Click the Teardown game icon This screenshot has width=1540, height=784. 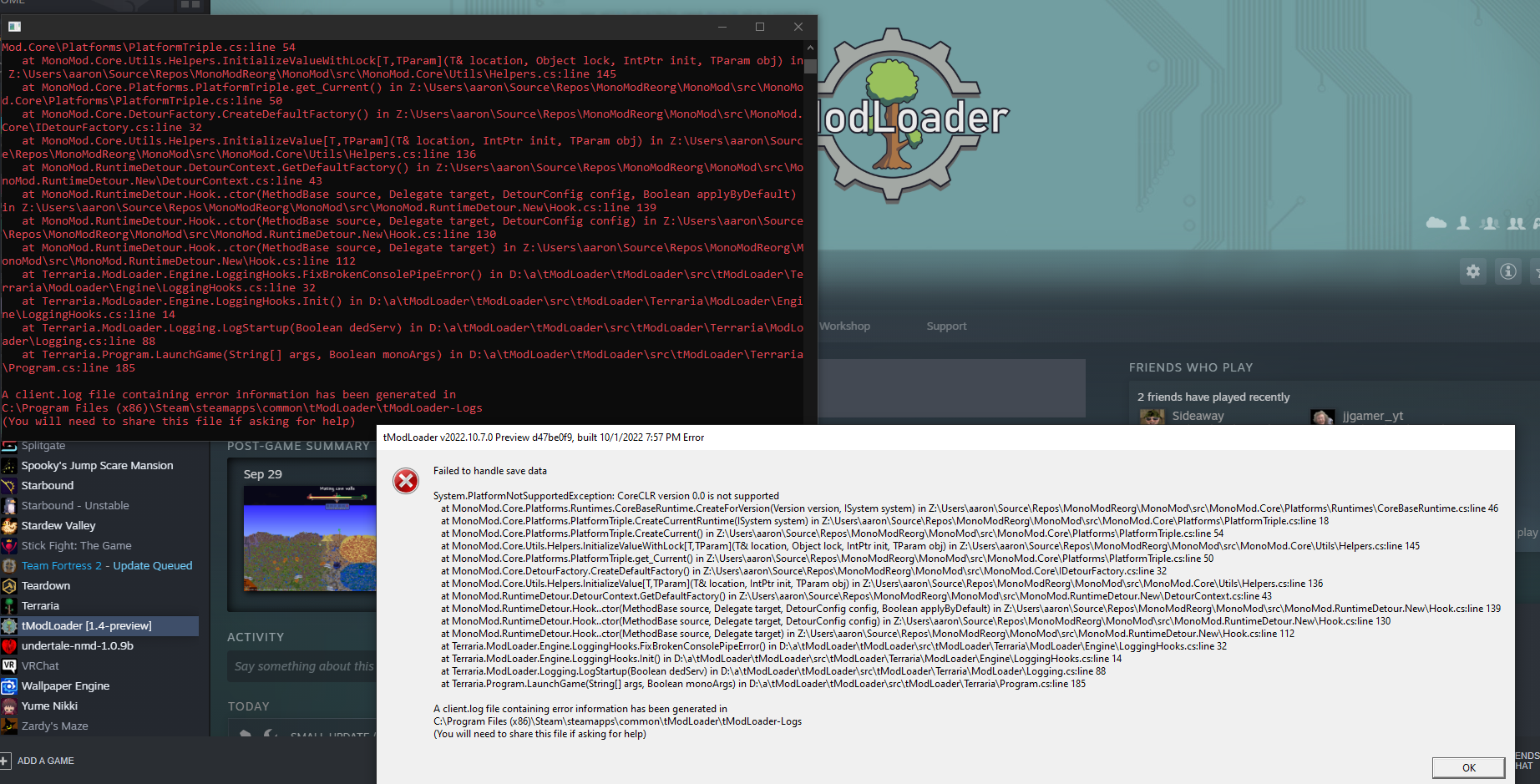(x=9, y=586)
